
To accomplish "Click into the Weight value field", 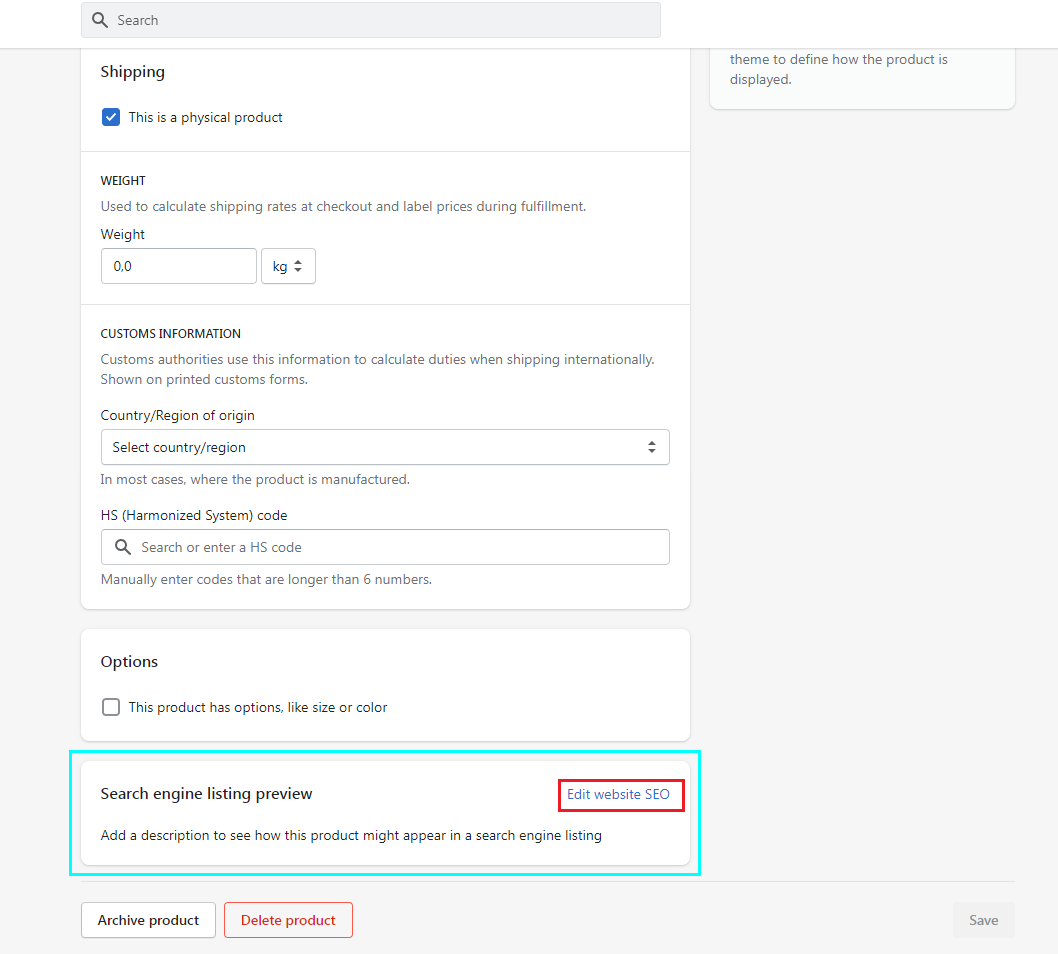I will (179, 266).
